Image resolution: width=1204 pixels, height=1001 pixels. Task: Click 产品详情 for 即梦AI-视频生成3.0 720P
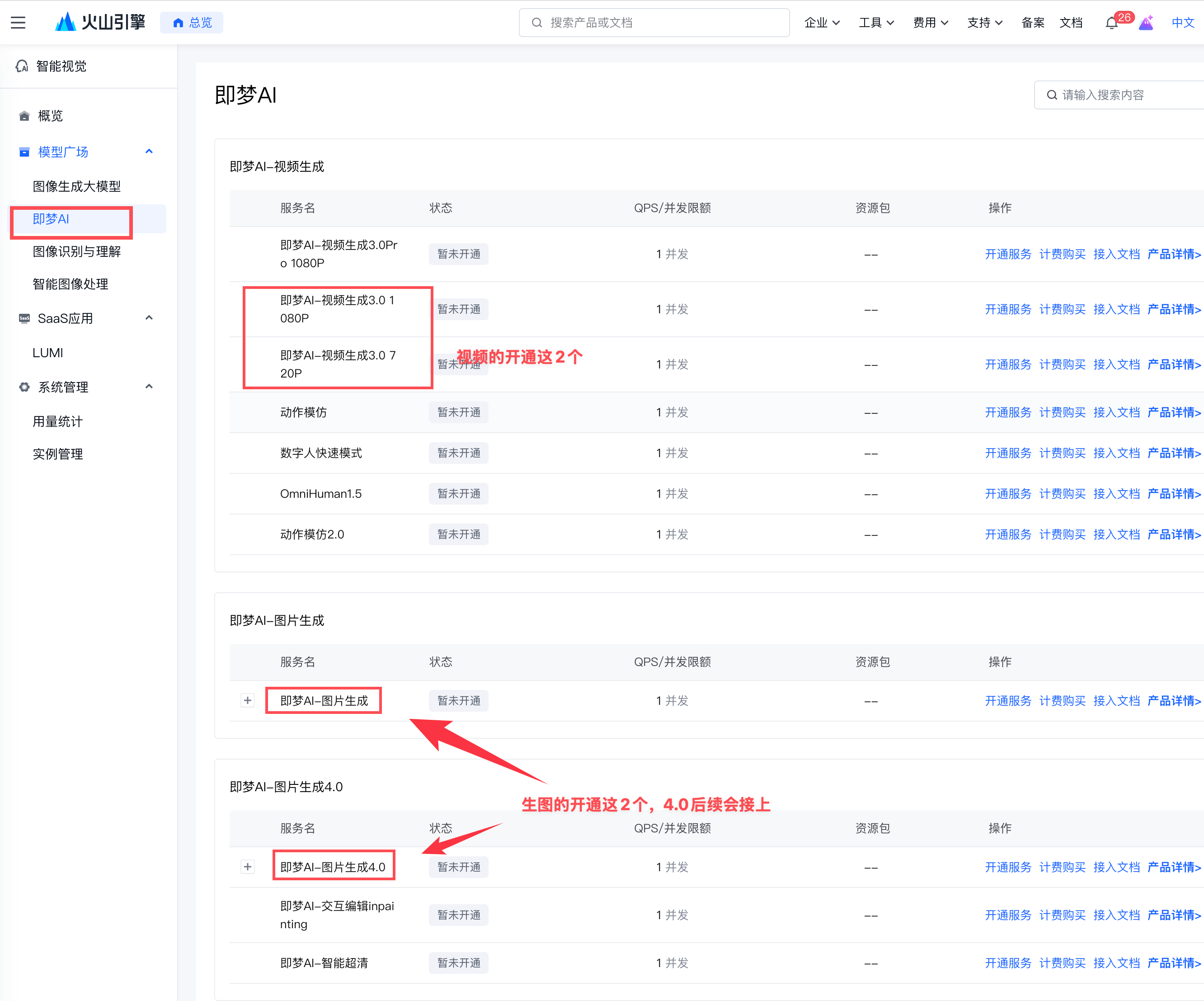point(1174,365)
